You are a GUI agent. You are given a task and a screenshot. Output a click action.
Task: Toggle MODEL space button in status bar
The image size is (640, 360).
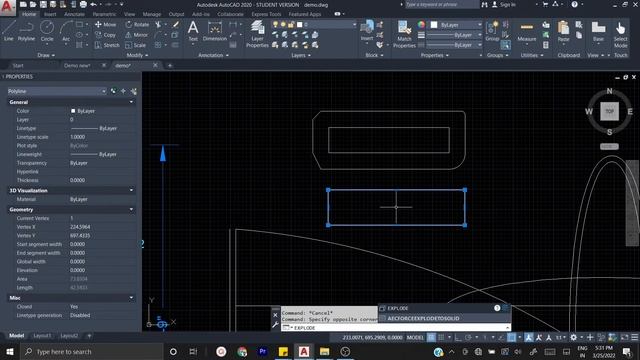click(415, 338)
